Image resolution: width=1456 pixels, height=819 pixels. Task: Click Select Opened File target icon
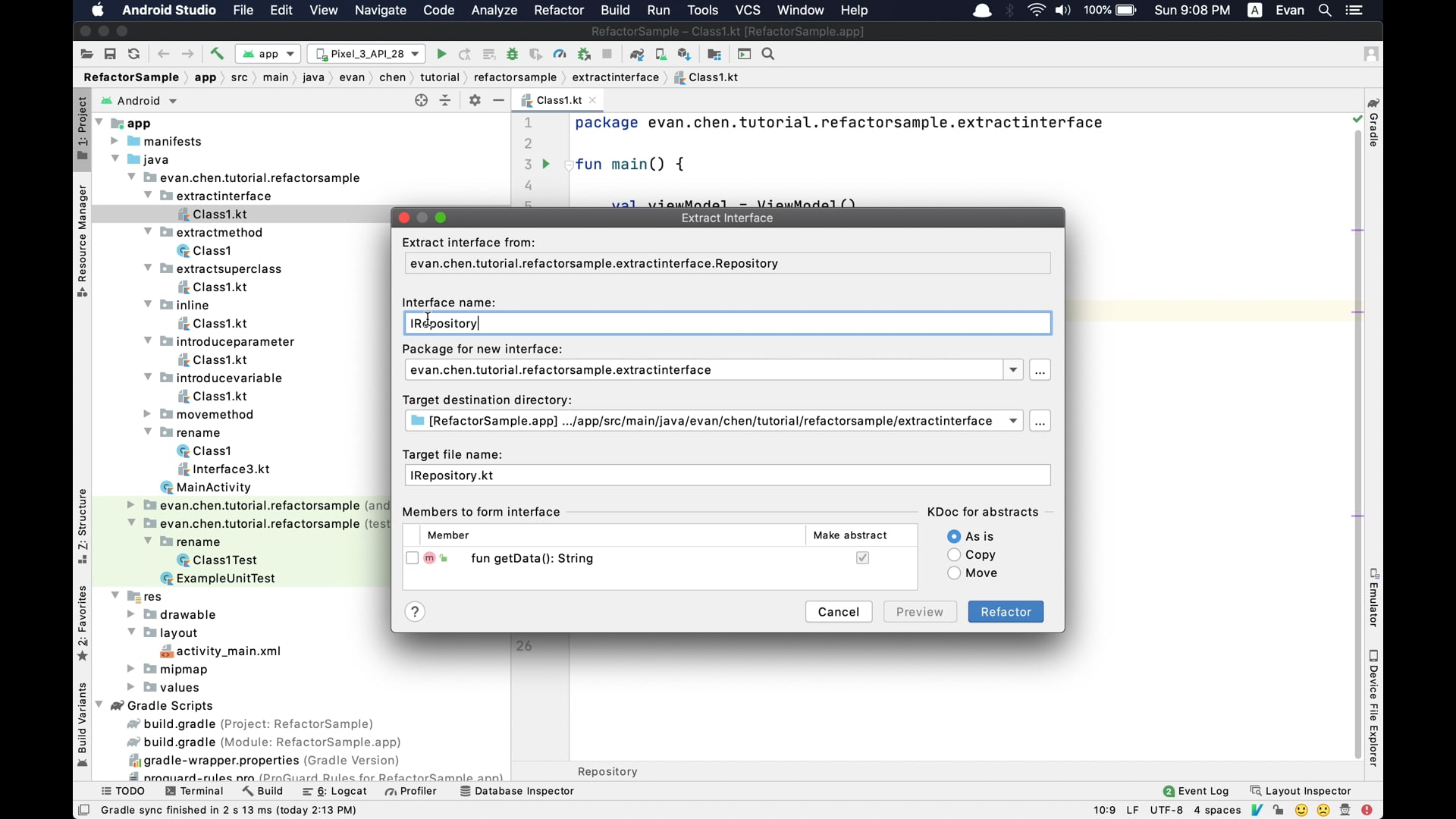pos(421,100)
